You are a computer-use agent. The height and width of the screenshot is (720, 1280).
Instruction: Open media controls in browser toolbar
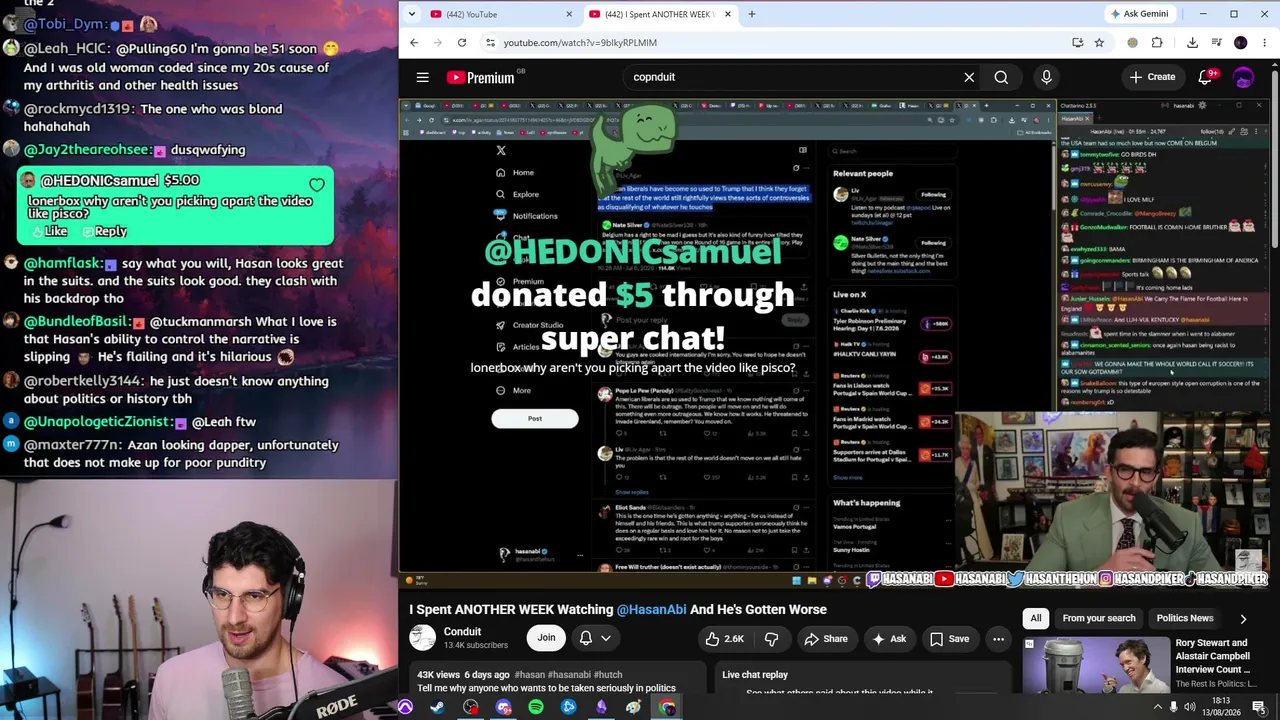click(x=1216, y=43)
